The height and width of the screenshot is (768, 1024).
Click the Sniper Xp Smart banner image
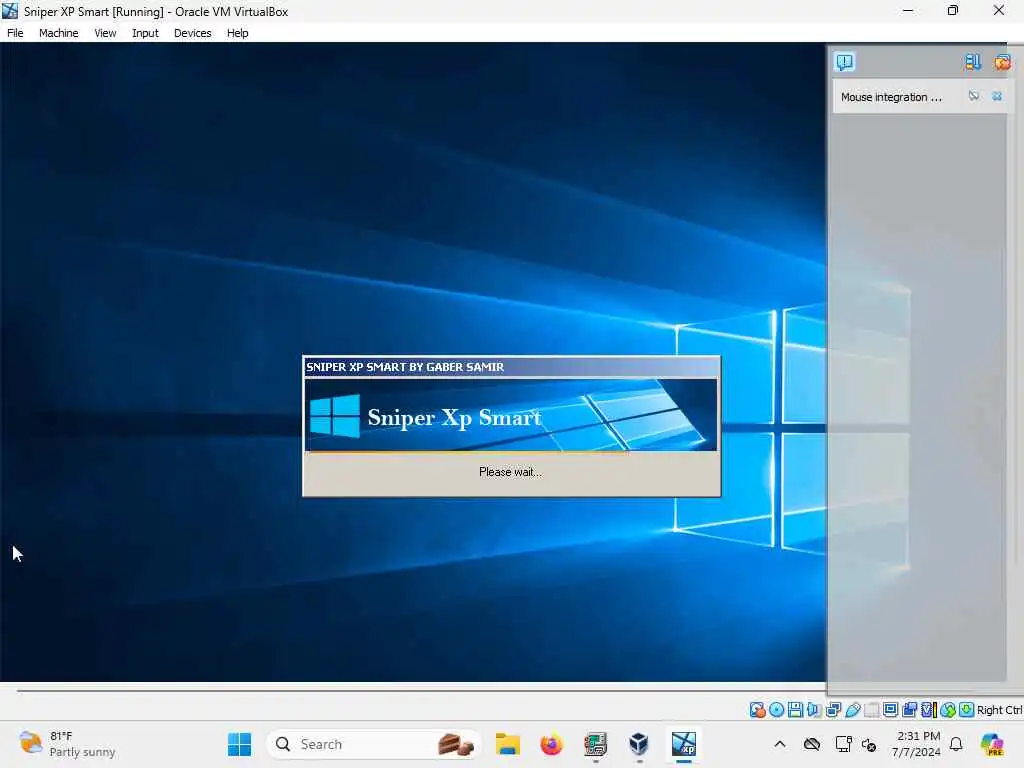pos(511,415)
